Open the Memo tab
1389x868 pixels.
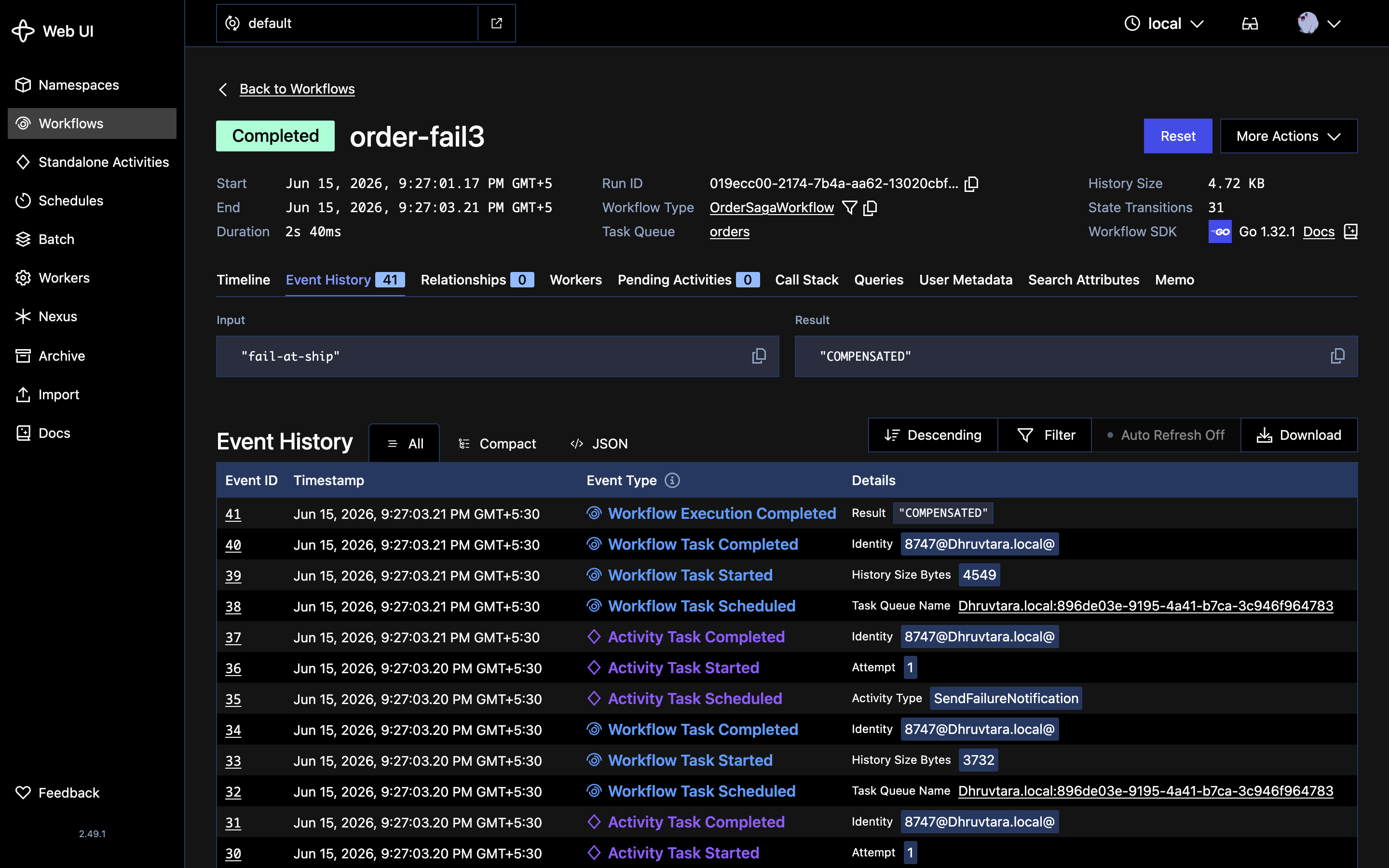coord(1174,280)
